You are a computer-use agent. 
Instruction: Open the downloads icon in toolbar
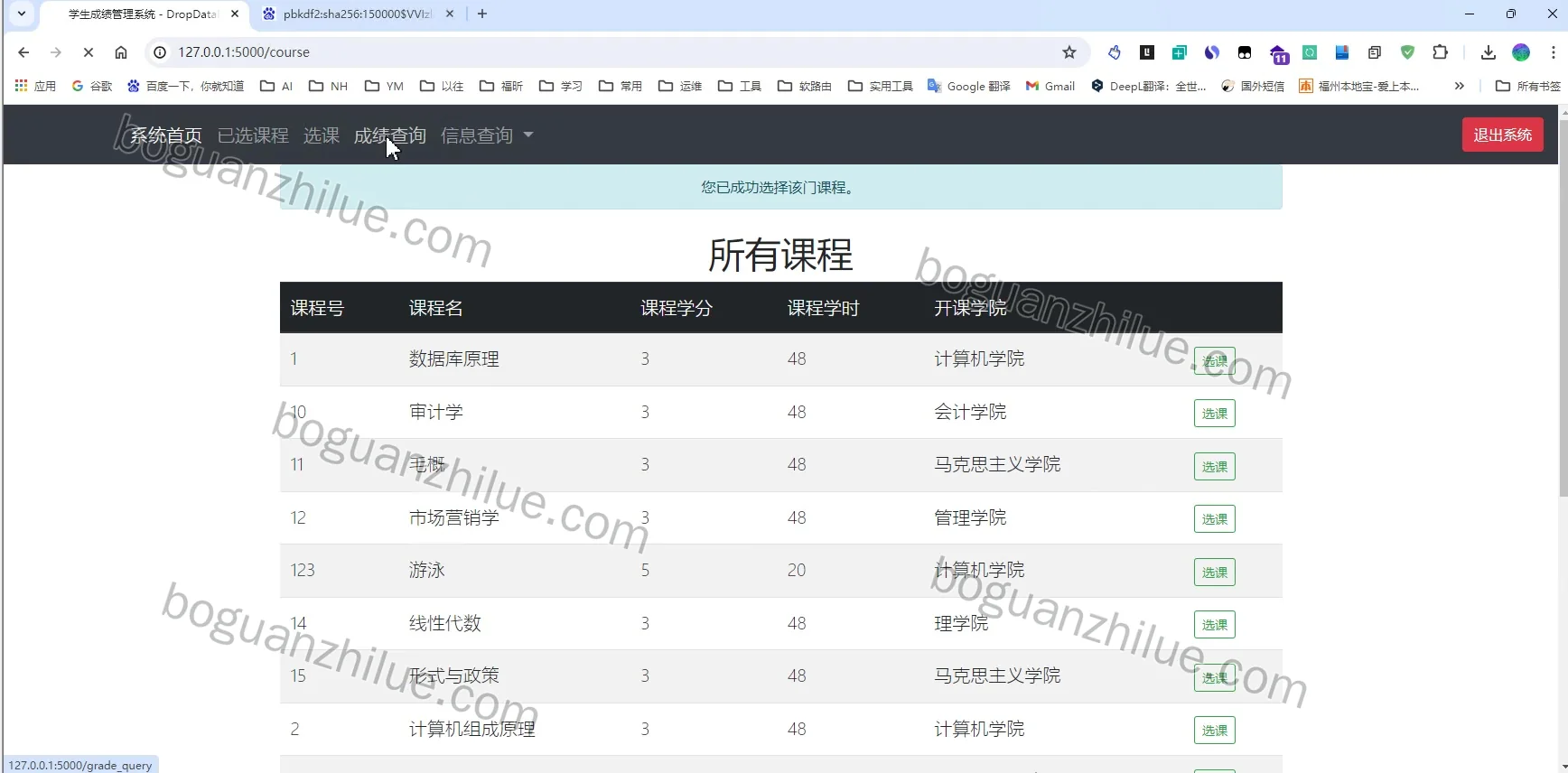pyautogui.click(x=1489, y=52)
